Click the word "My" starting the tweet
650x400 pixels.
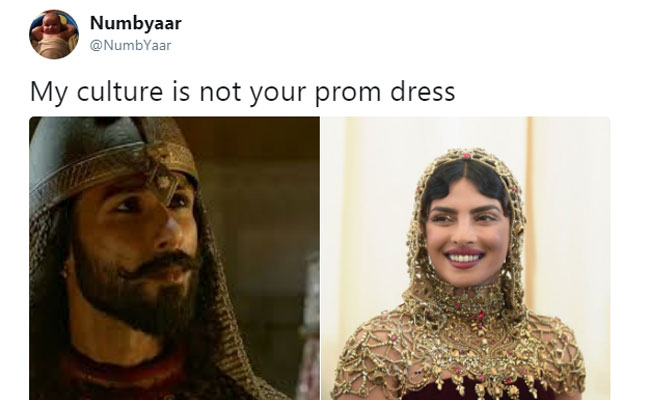click(x=49, y=93)
